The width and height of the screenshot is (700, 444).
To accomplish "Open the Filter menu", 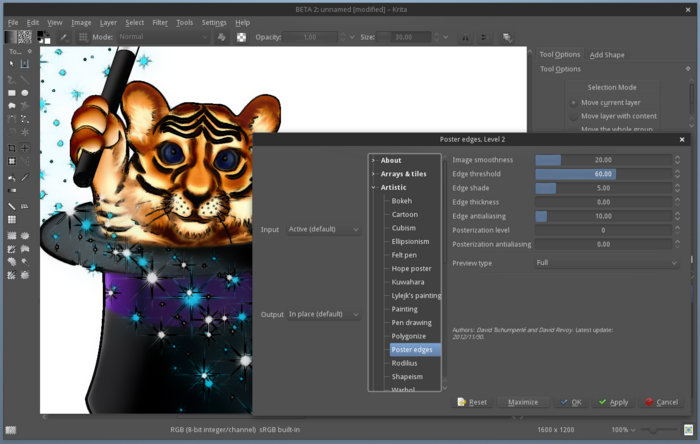I will 159,22.
